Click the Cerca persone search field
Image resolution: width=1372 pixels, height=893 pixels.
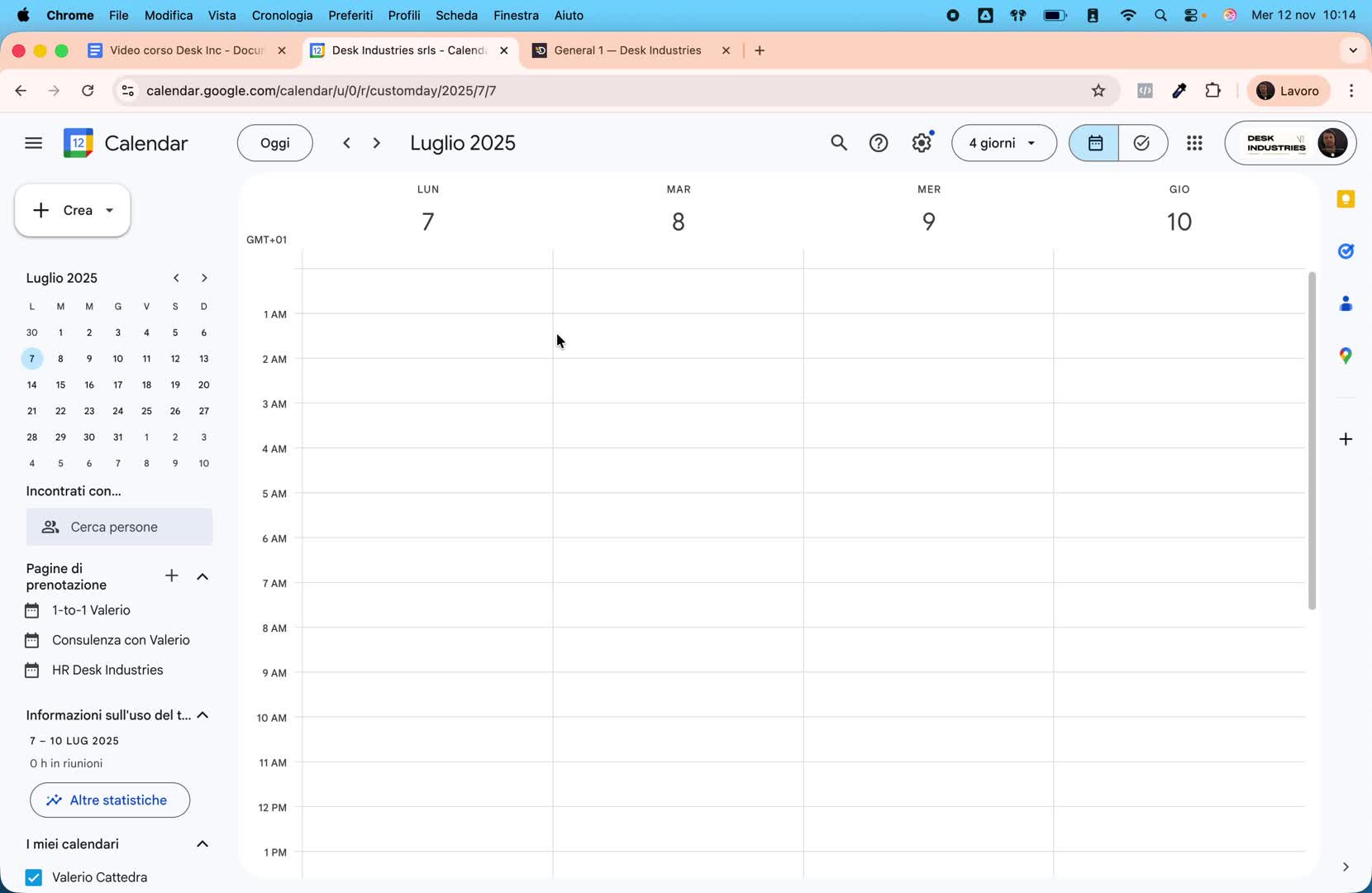(120, 527)
